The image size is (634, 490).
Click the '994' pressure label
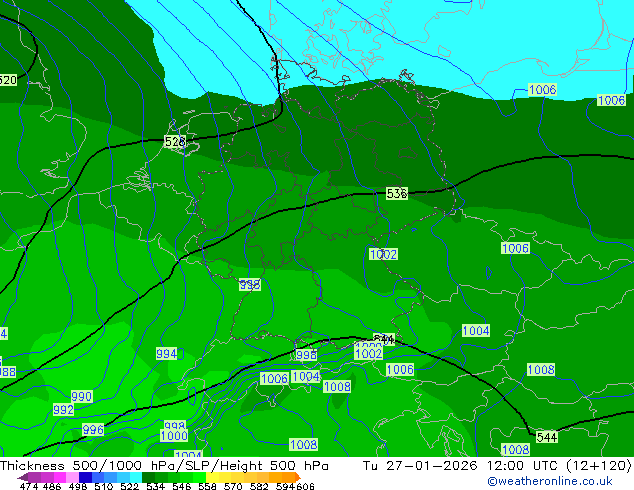[167, 354]
